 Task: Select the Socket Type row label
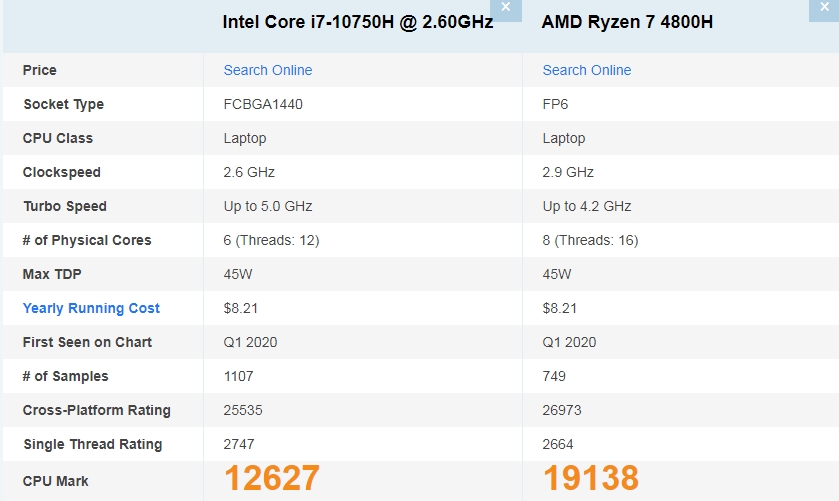[x=63, y=104]
